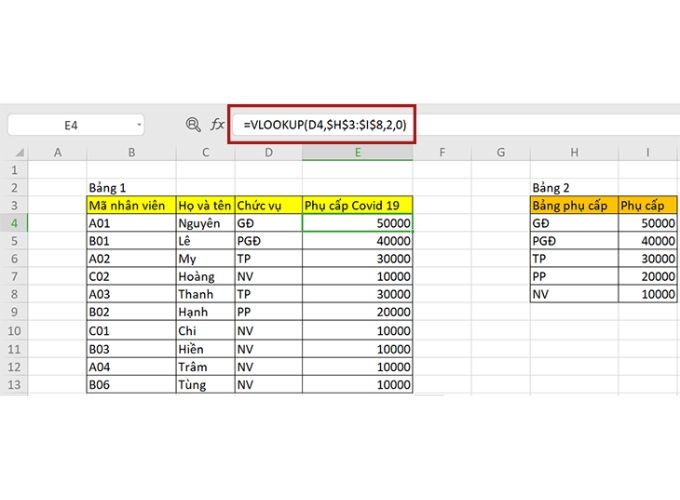Select the 'Mã nhân viên' header cell
Screen dimensions: 680x500
tap(131, 205)
